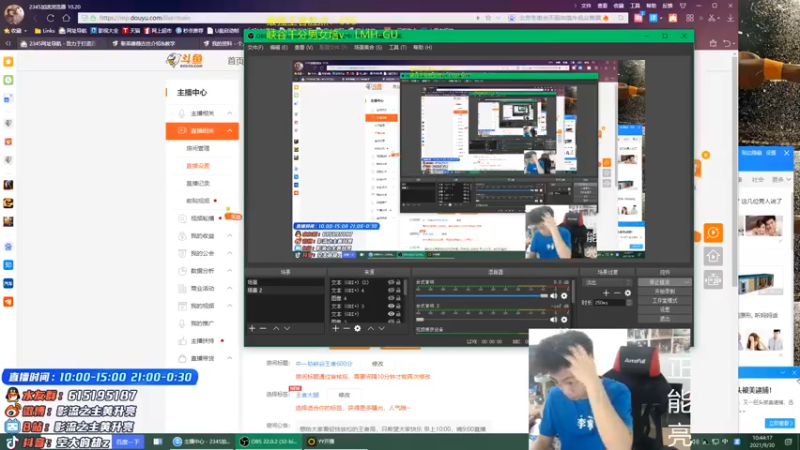The width and height of the screenshot is (800, 450).
Task: Open the 帮助(H) menu in OBS
Action: 422,47
